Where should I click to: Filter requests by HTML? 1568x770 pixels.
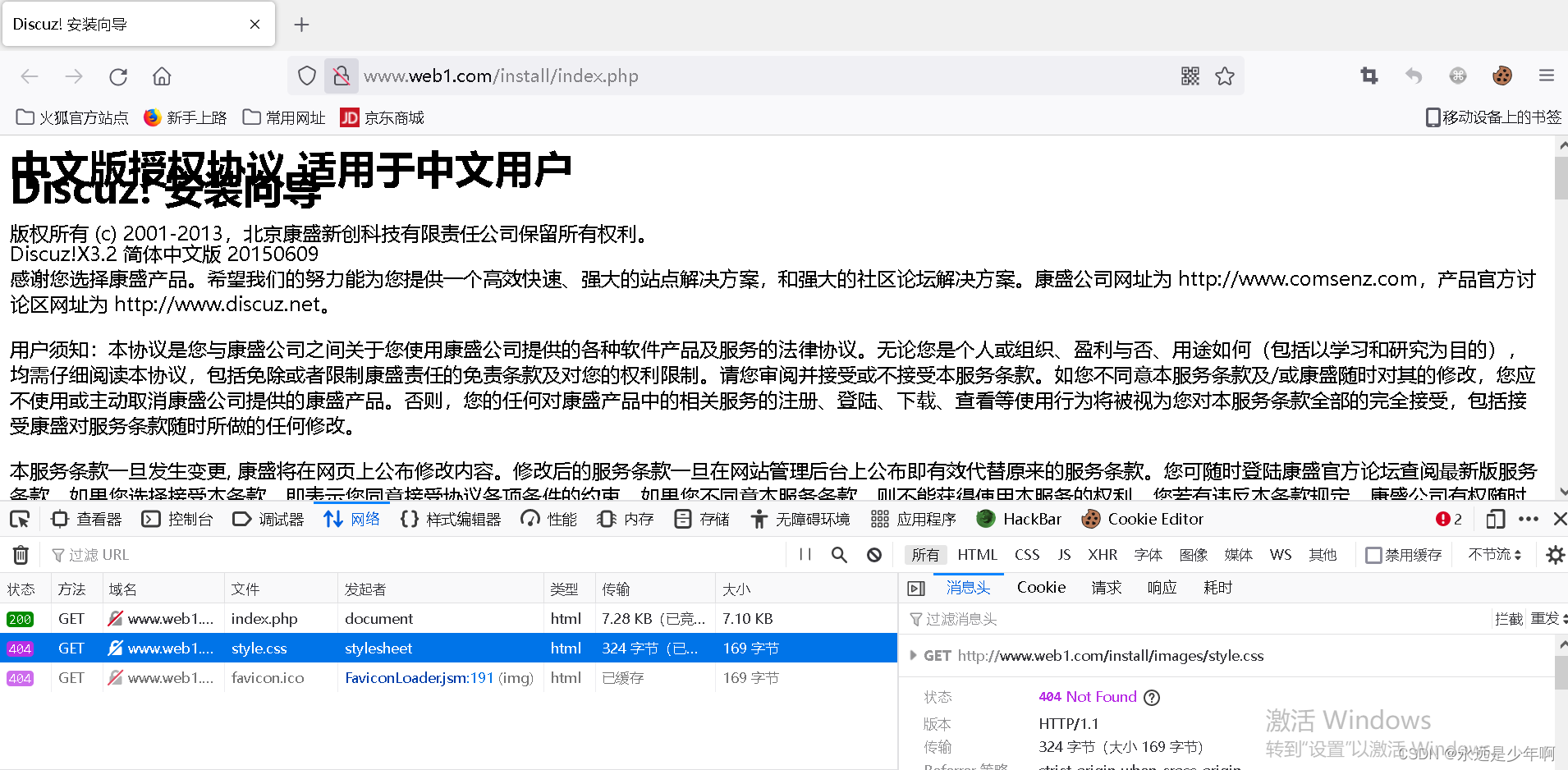[x=977, y=555]
